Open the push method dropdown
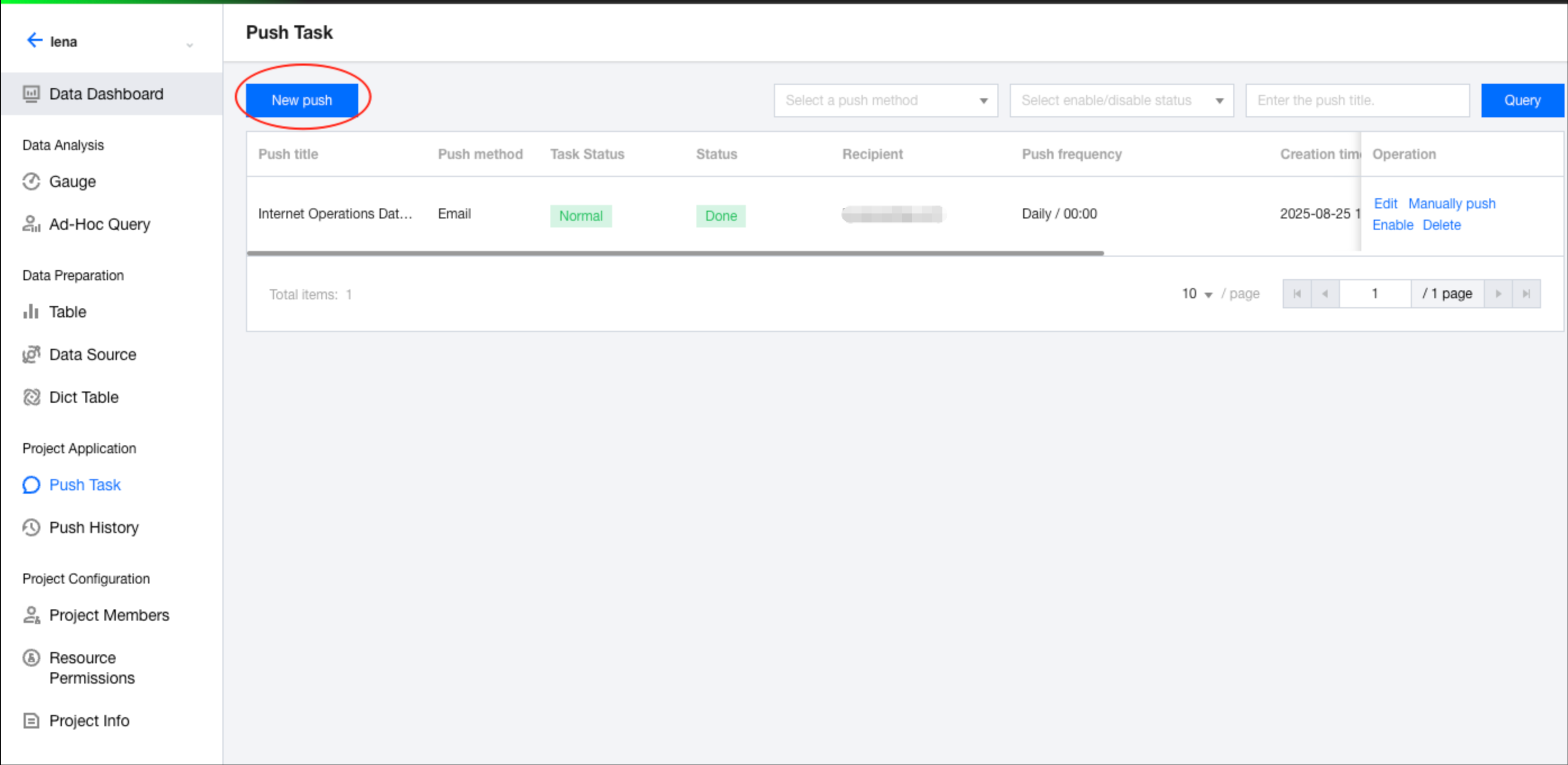 [x=885, y=101]
